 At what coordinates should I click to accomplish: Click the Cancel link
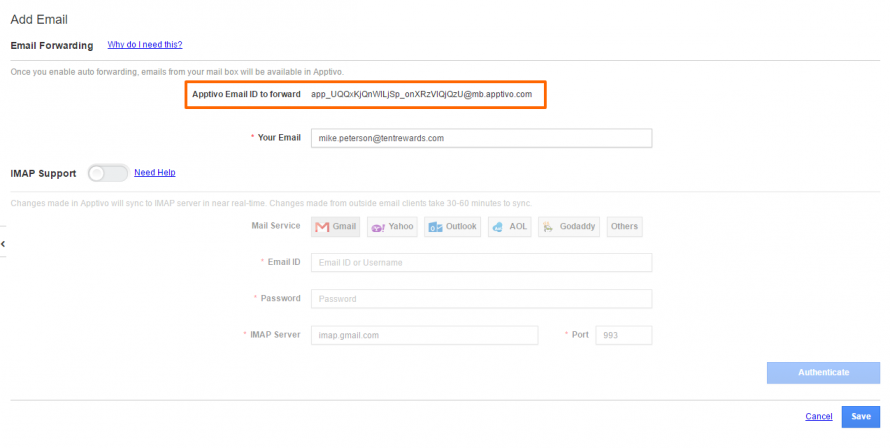click(818, 416)
